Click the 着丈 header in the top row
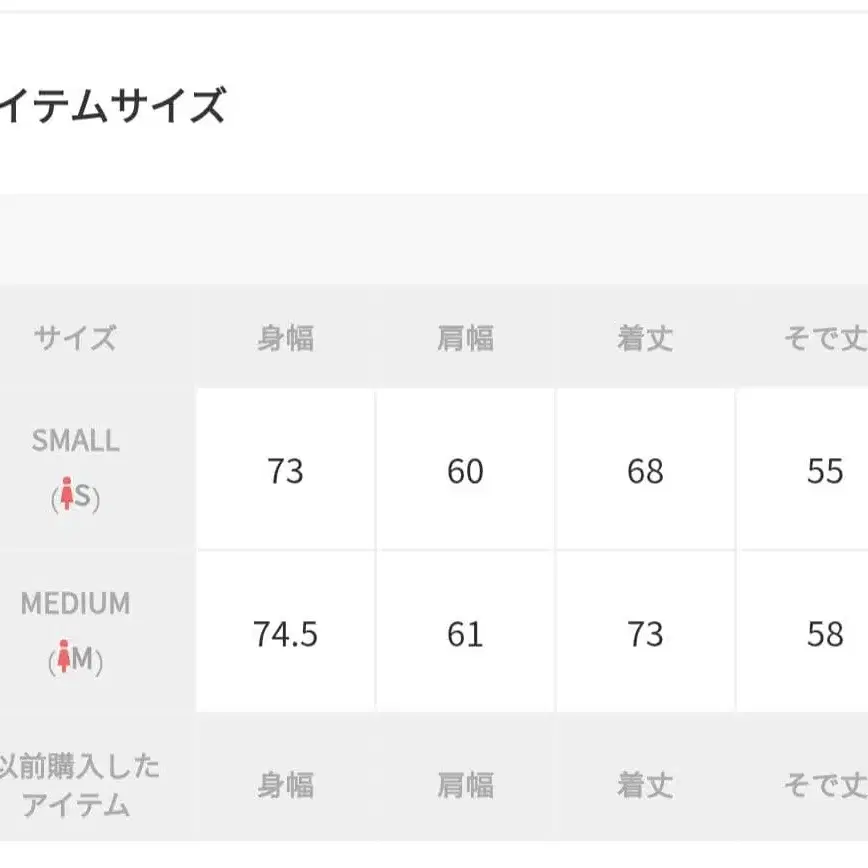The height and width of the screenshot is (868, 868). [x=645, y=338]
